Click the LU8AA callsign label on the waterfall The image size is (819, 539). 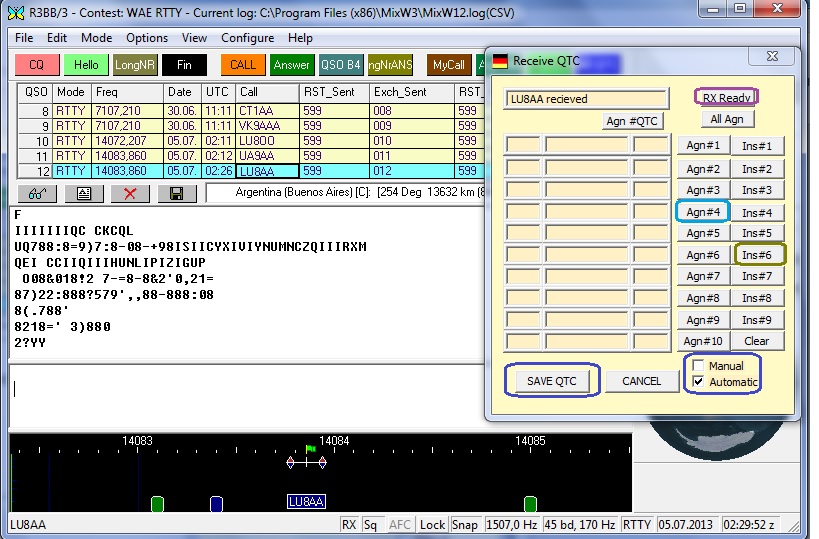(x=306, y=502)
